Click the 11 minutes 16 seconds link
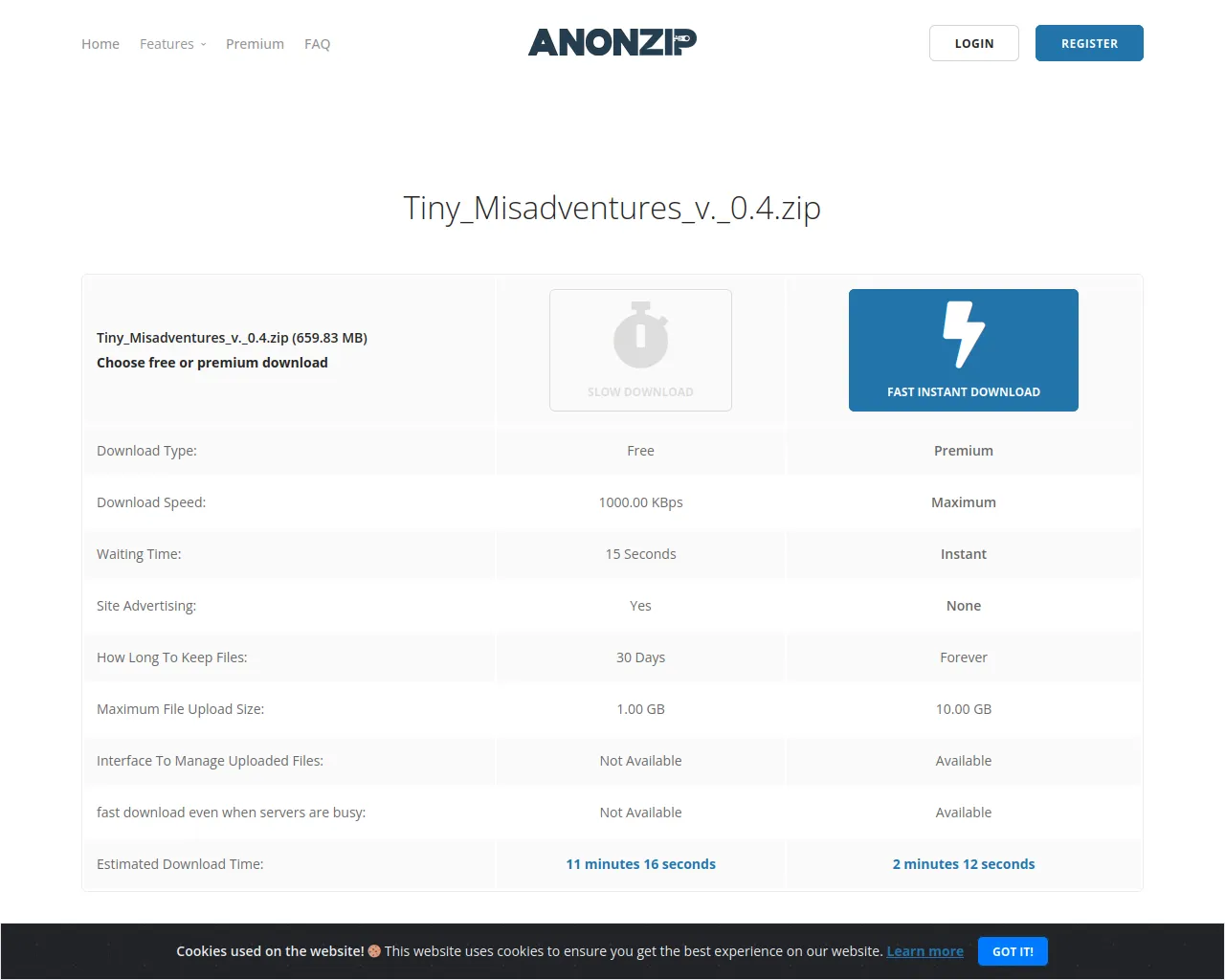Image resolution: width=1225 pixels, height=980 pixels. pyautogui.click(x=640, y=863)
